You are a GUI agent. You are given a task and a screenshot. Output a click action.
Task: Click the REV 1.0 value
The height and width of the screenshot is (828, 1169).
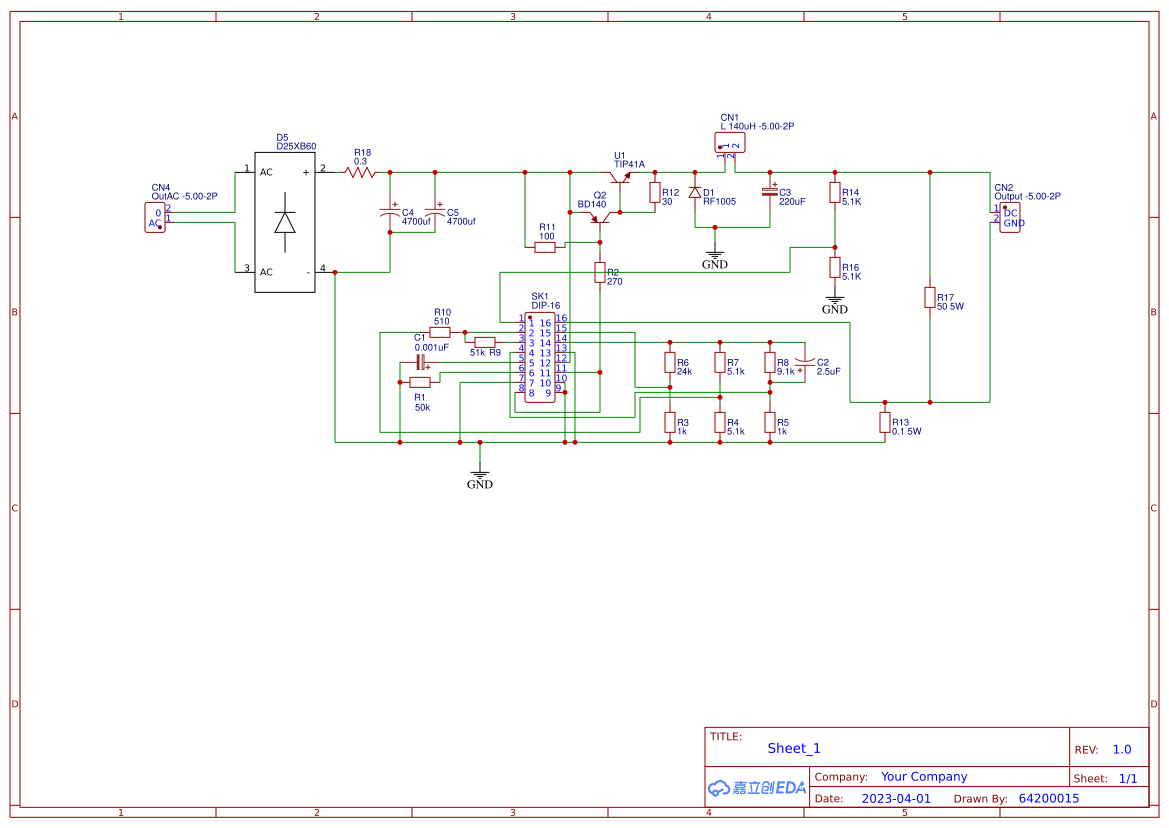(1124, 749)
